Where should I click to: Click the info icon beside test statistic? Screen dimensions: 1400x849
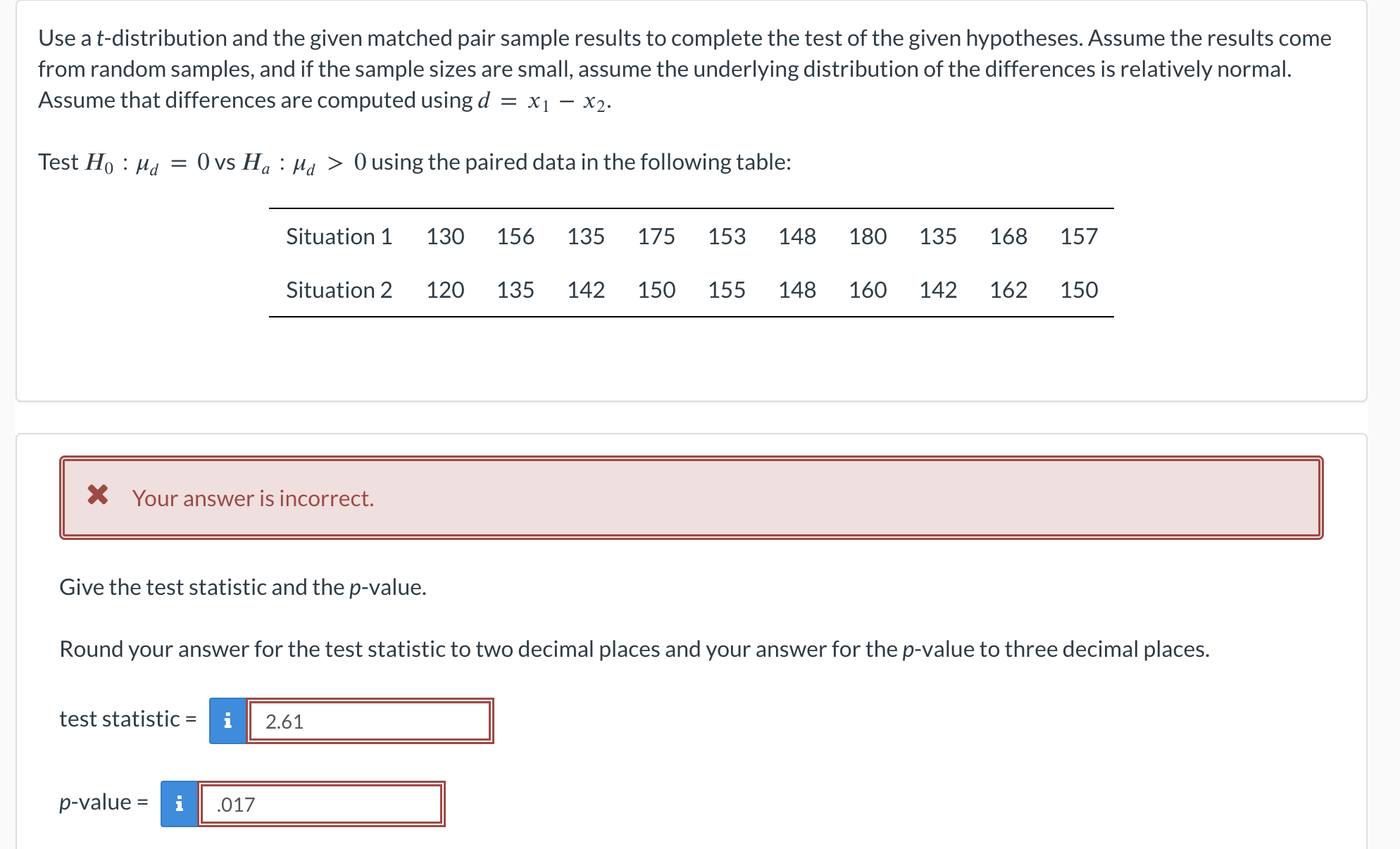[x=227, y=719]
